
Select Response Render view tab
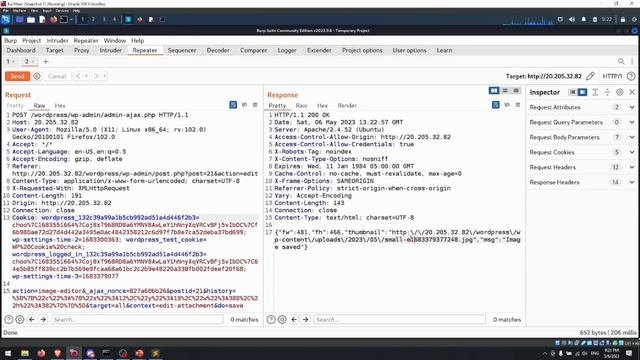347,106
